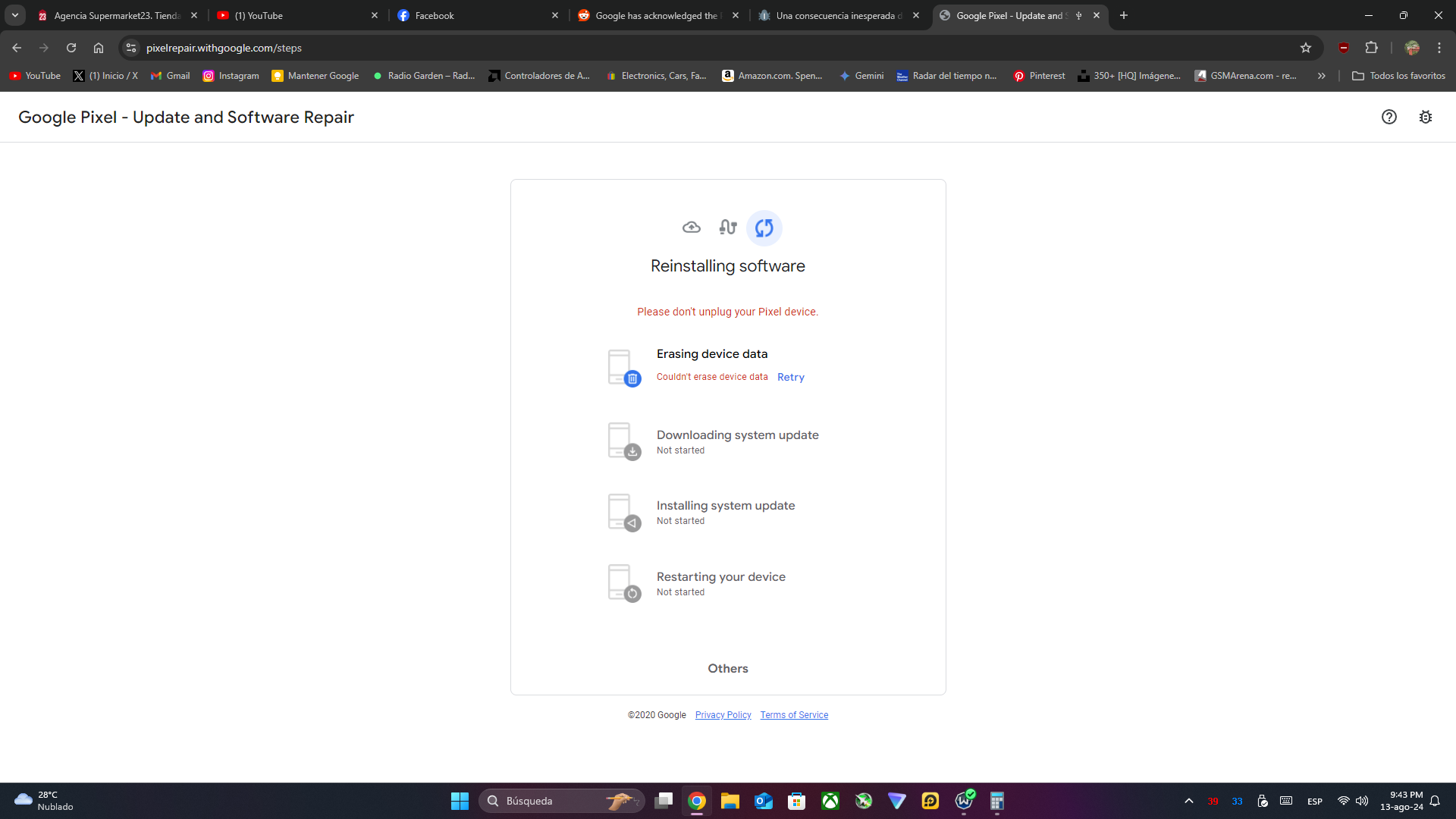Image resolution: width=1456 pixels, height=819 pixels.
Task: Click the USB connection step icon
Action: pos(728,227)
